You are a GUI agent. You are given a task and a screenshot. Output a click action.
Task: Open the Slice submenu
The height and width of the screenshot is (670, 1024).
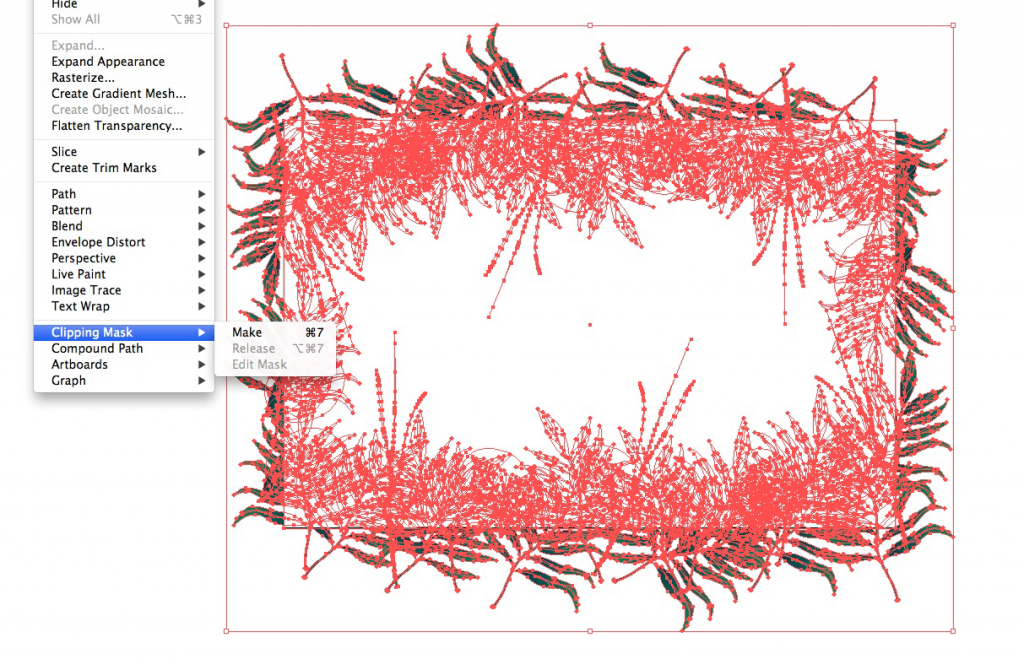click(123, 152)
